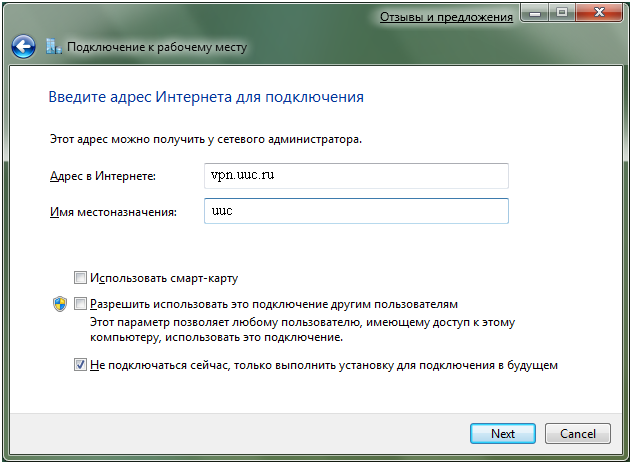Enable Использовать смарт-карту checkbox

[x=80, y=278]
